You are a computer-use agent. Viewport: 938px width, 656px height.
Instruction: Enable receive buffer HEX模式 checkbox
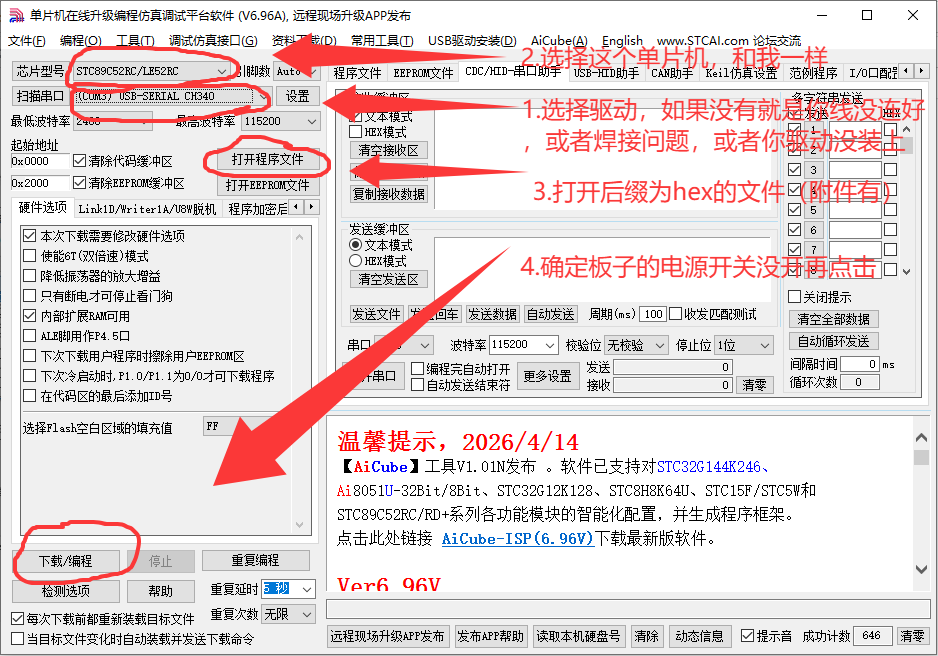[355, 132]
